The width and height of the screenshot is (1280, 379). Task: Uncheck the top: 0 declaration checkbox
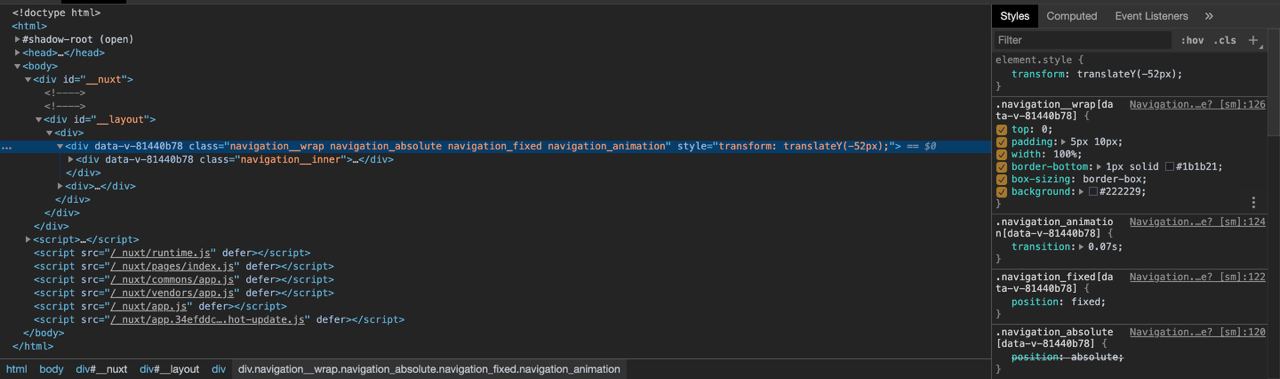point(1002,129)
